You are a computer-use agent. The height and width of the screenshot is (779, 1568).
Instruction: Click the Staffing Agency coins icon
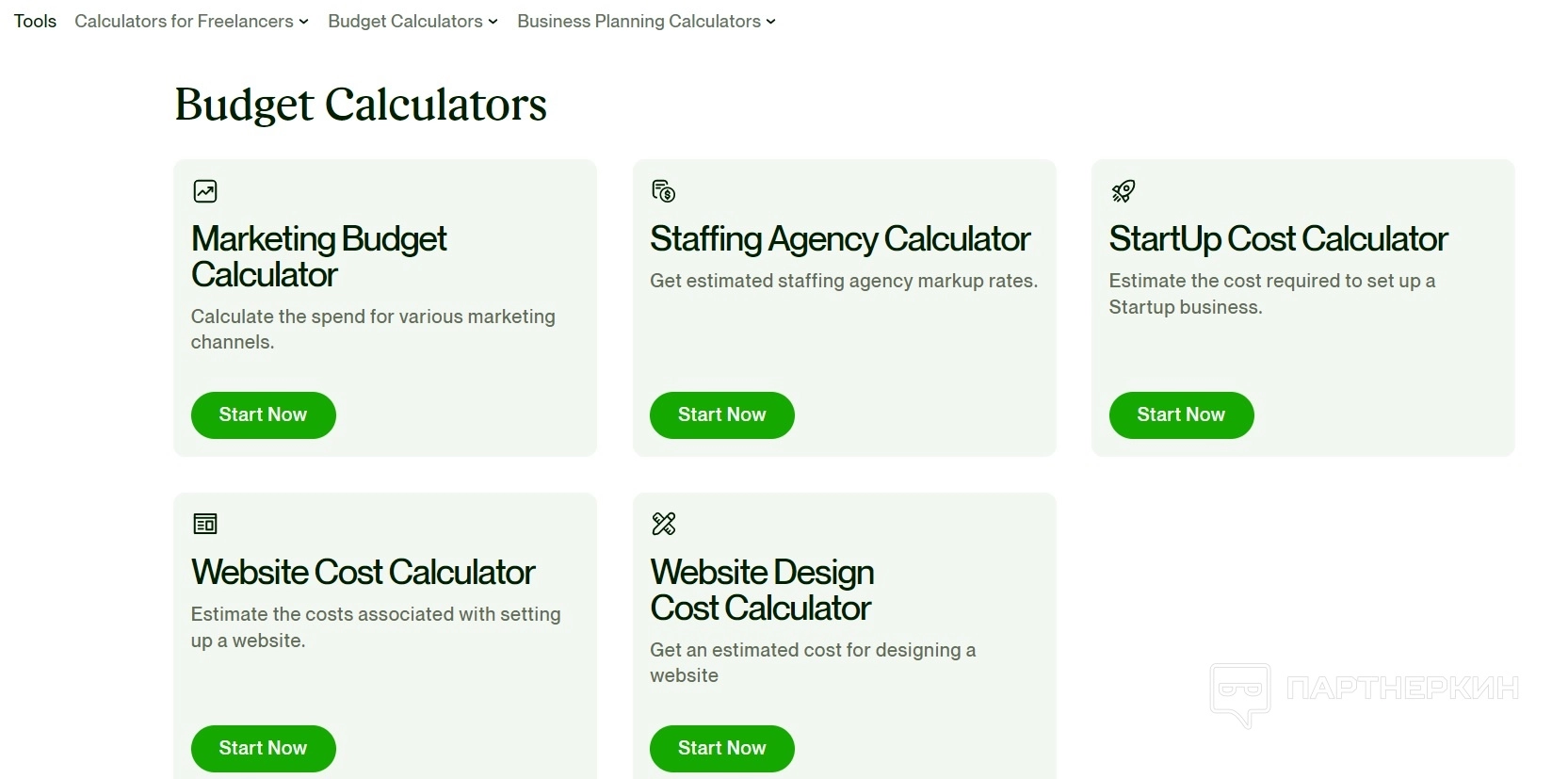click(664, 191)
